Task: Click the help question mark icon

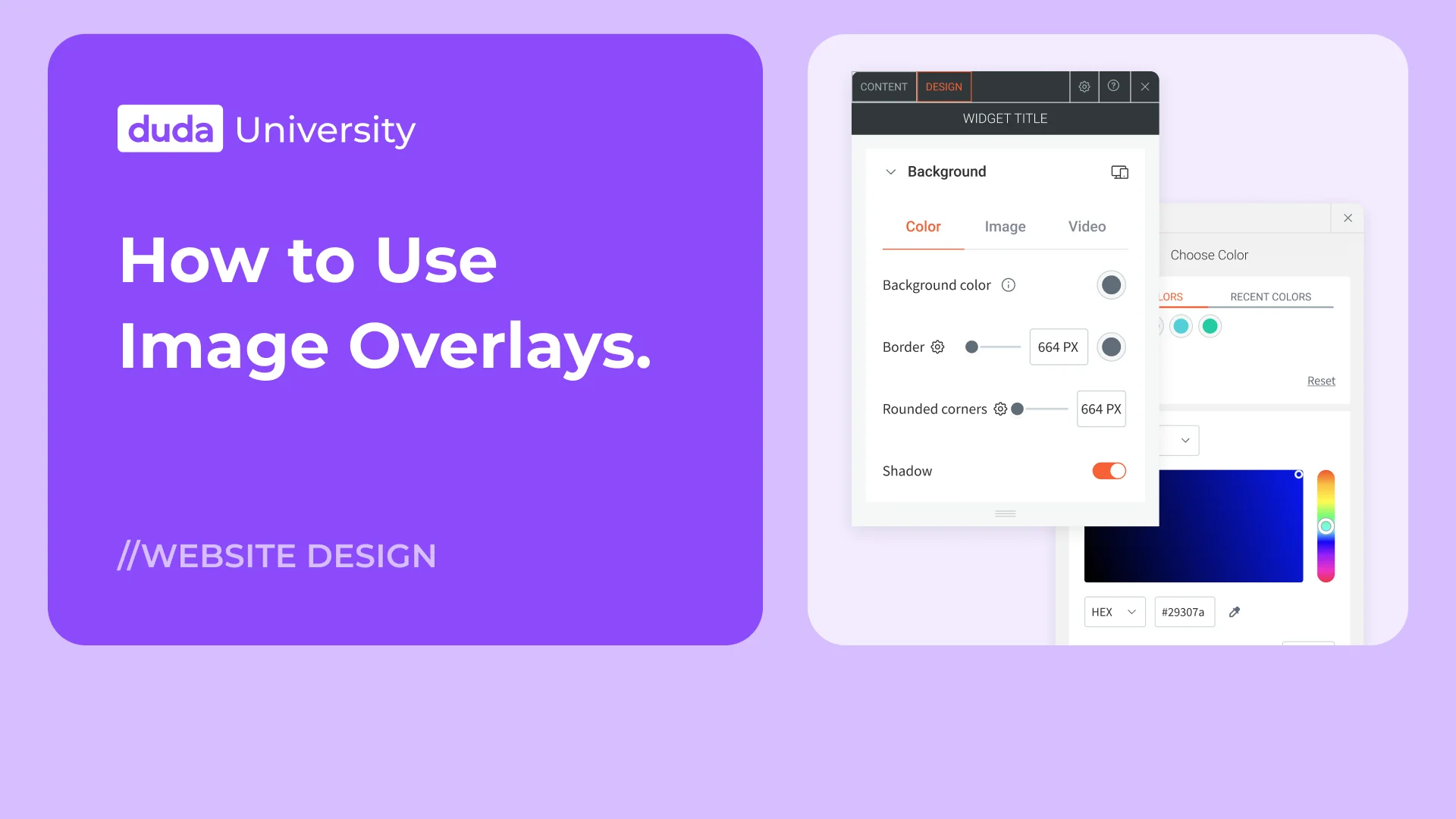Action: tap(1114, 87)
